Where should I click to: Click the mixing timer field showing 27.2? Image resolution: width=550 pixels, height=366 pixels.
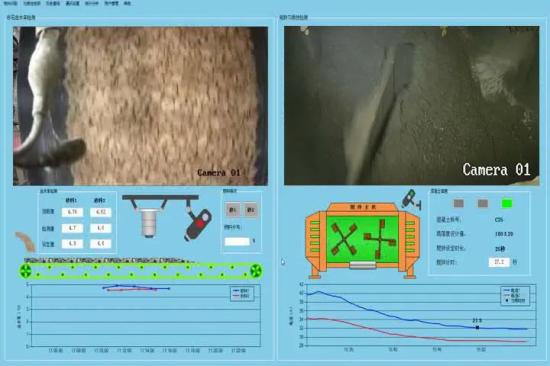pyautogui.click(x=499, y=262)
